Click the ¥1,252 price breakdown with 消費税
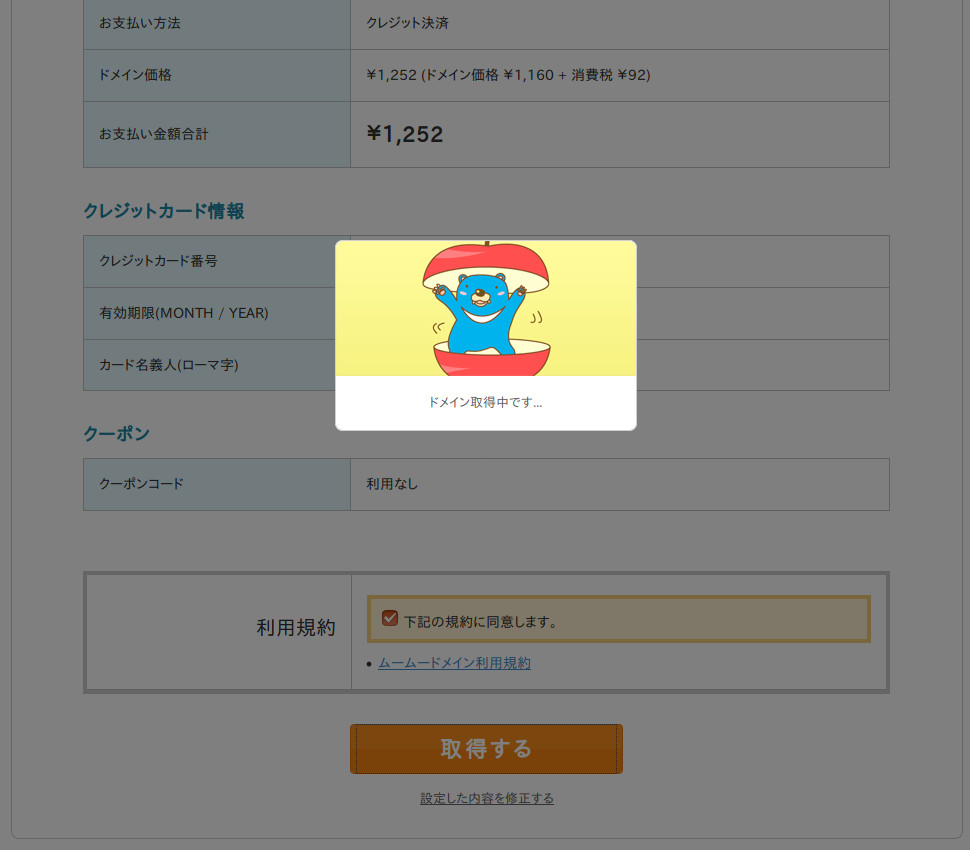 coord(508,75)
